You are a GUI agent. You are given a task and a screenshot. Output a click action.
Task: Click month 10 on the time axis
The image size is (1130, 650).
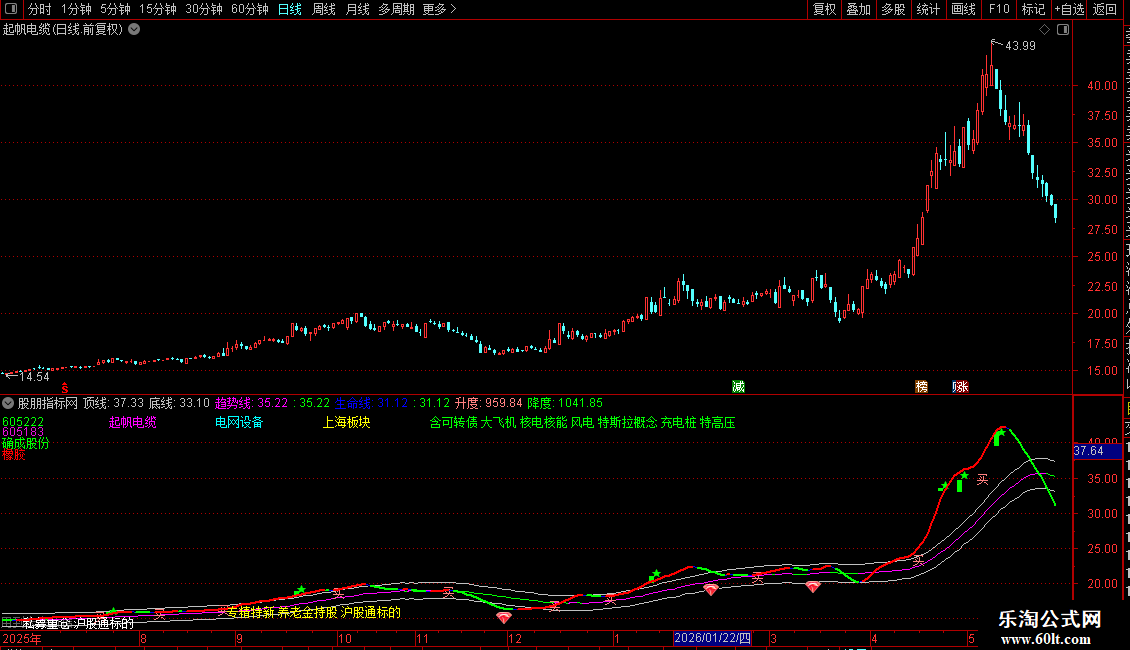344,638
